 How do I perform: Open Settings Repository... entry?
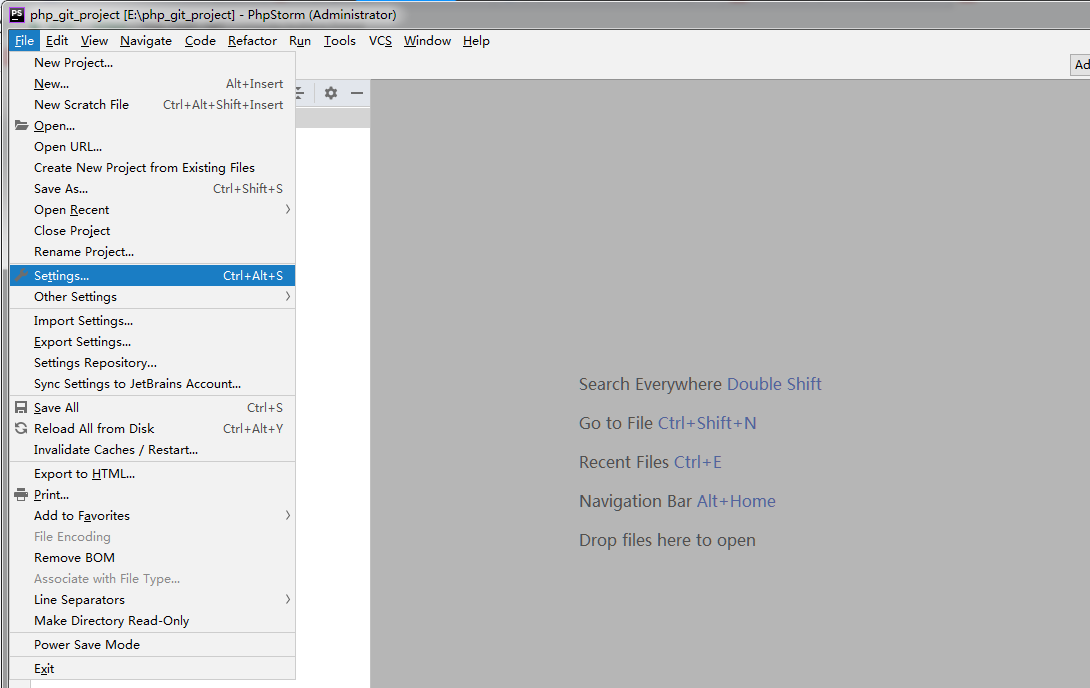152,363
